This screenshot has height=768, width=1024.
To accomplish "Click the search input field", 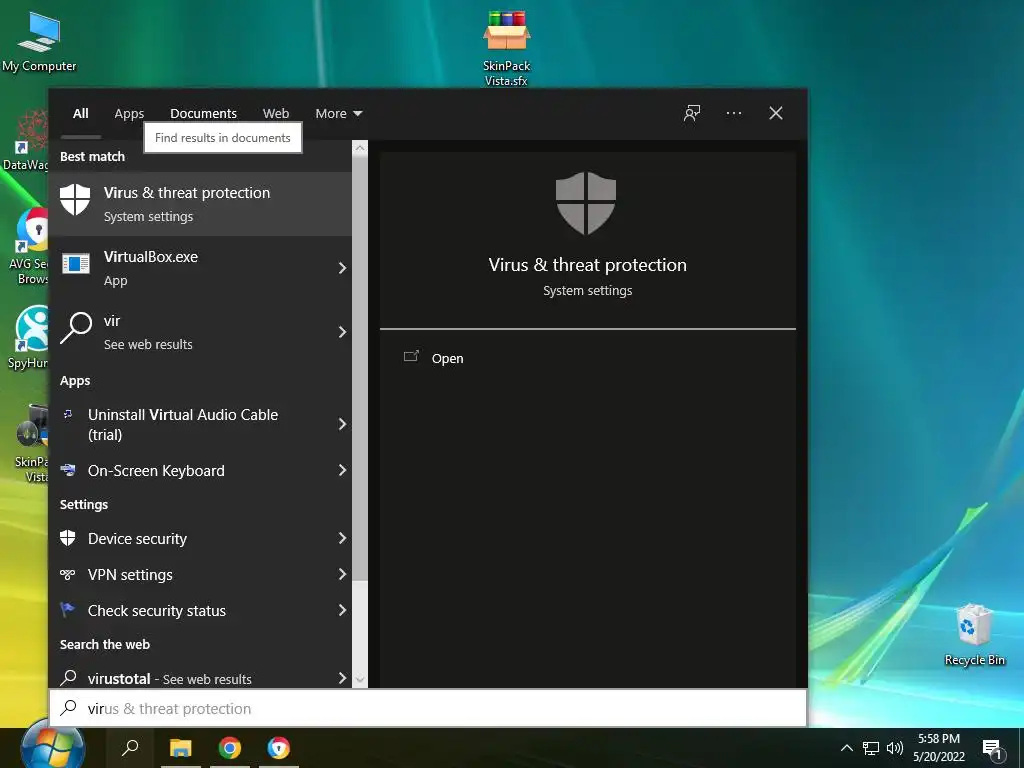I will [x=428, y=708].
